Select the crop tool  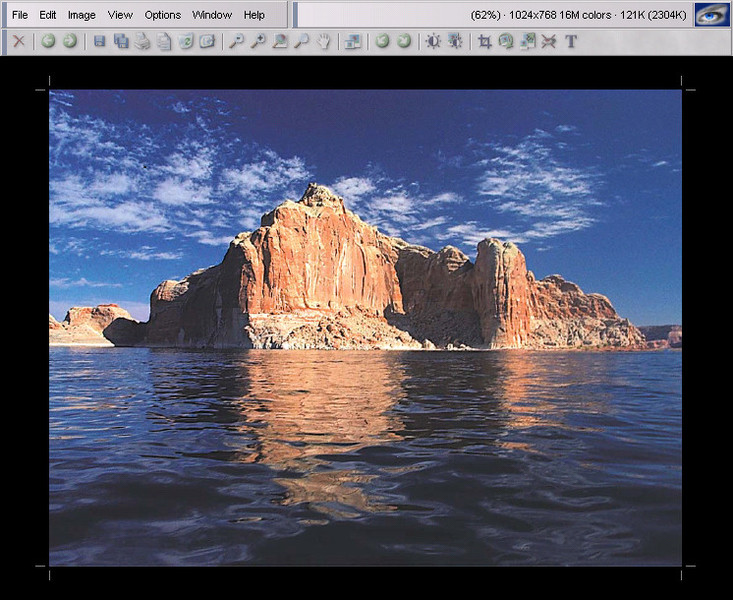coord(485,41)
